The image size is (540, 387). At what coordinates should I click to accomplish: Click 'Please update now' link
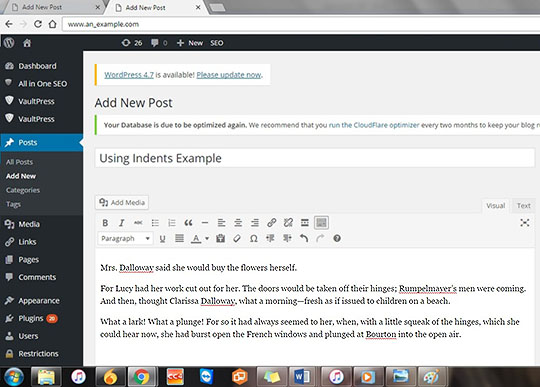tap(229, 75)
